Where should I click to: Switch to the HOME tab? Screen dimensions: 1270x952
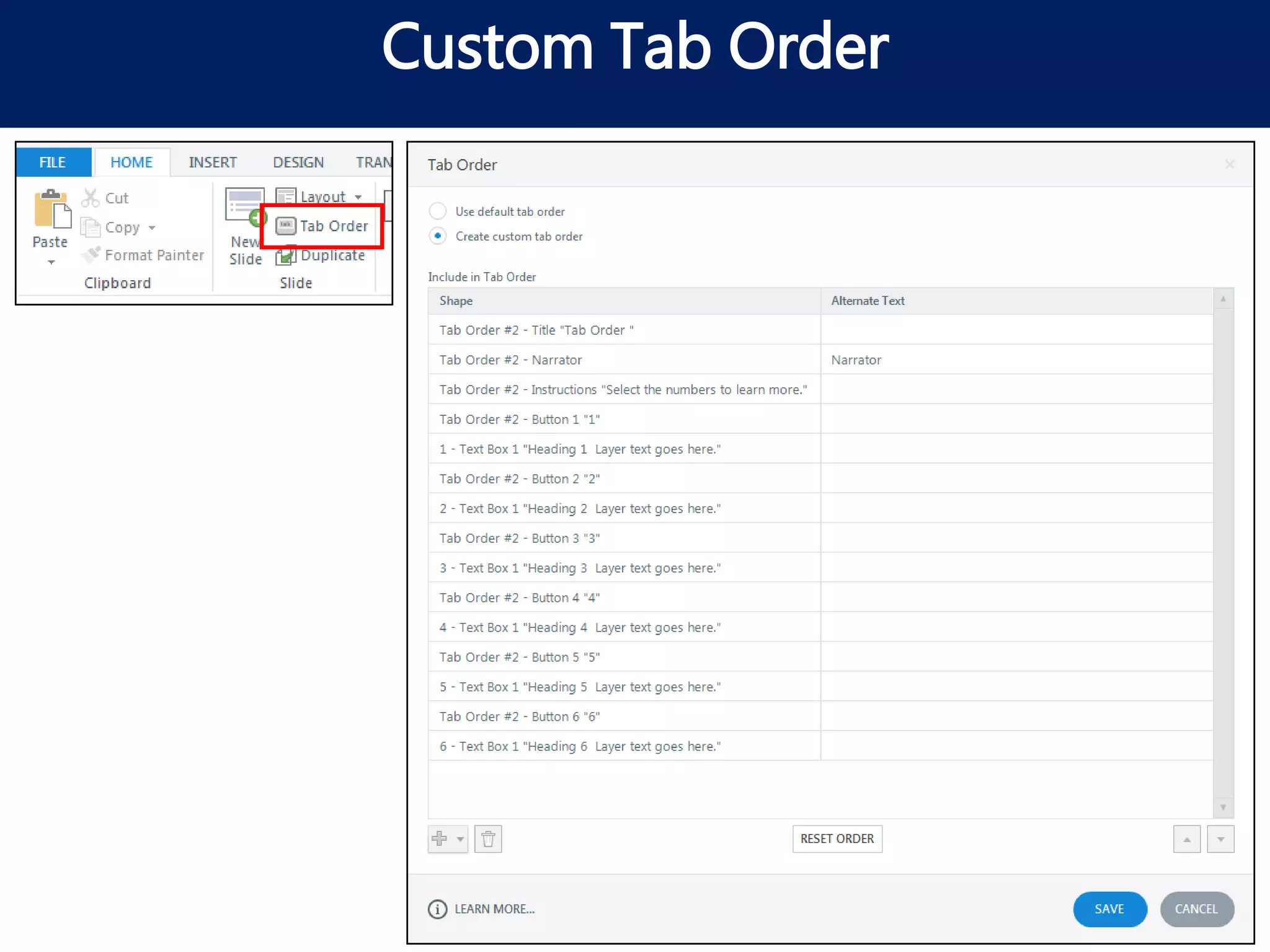point(131,162)
